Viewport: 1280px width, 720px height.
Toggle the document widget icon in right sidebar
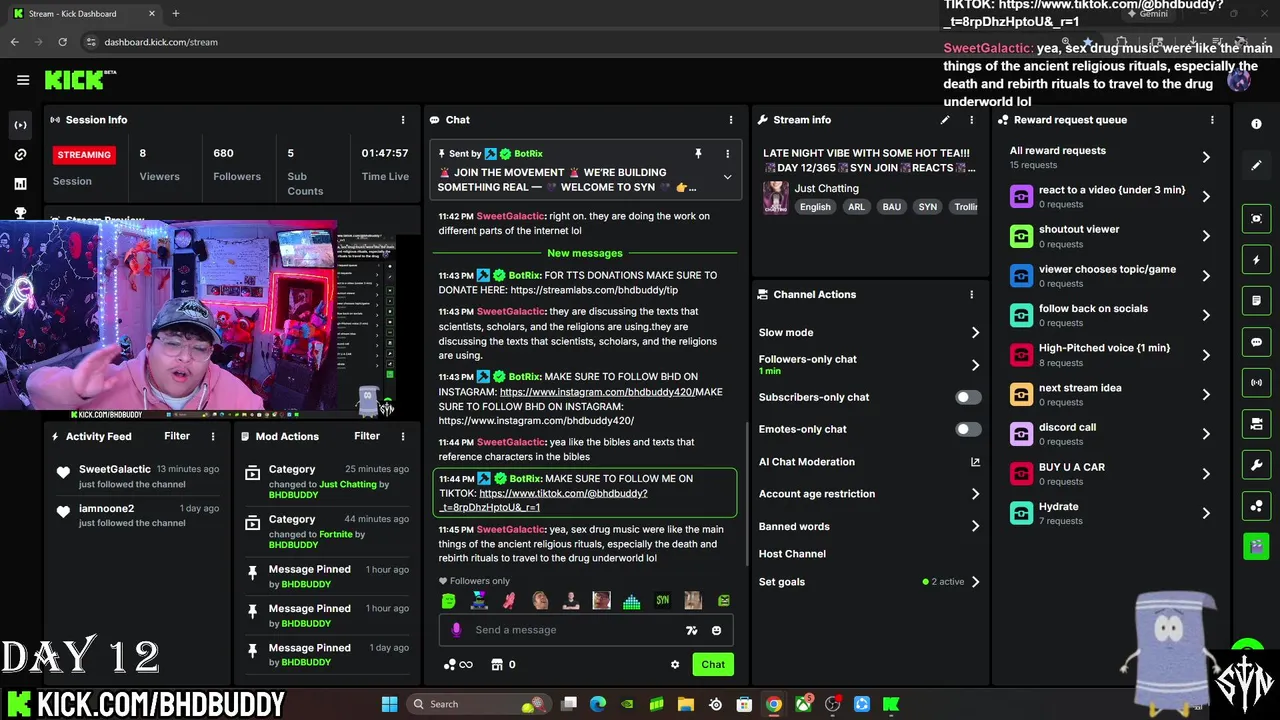pos(1256,301)
